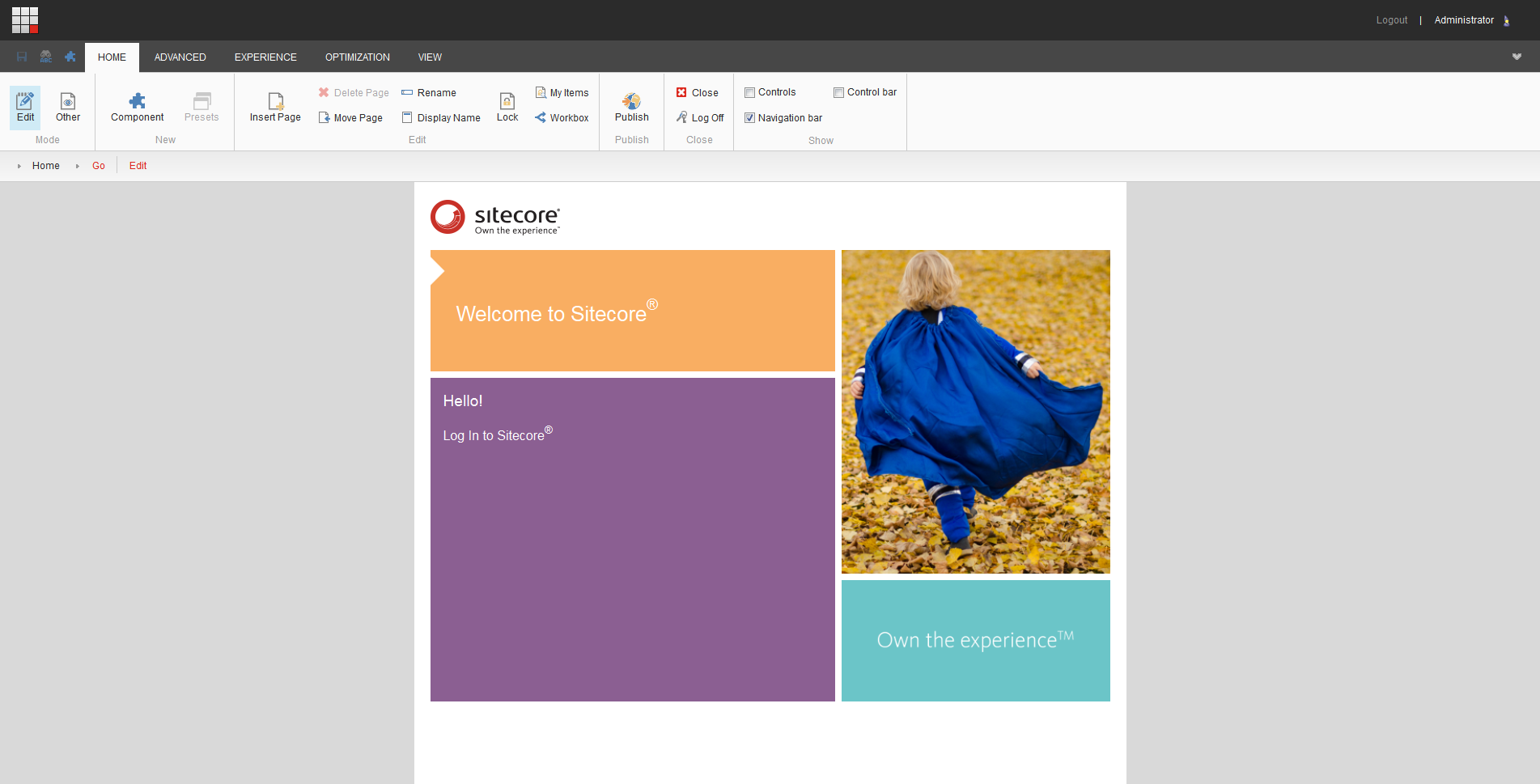The width and height of the screenshot is (1540, 784).
Task: Click the child in blue cape image
Action: (975, 411)
